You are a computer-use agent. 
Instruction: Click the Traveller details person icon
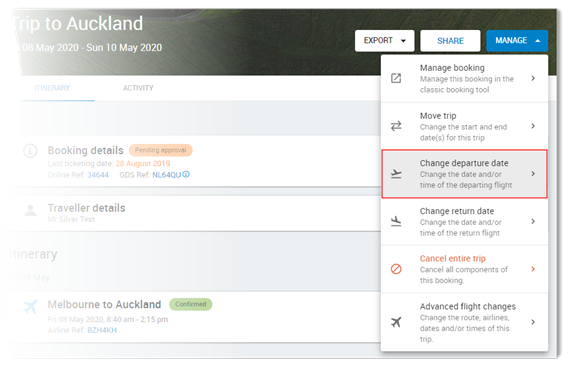(30, 210)
